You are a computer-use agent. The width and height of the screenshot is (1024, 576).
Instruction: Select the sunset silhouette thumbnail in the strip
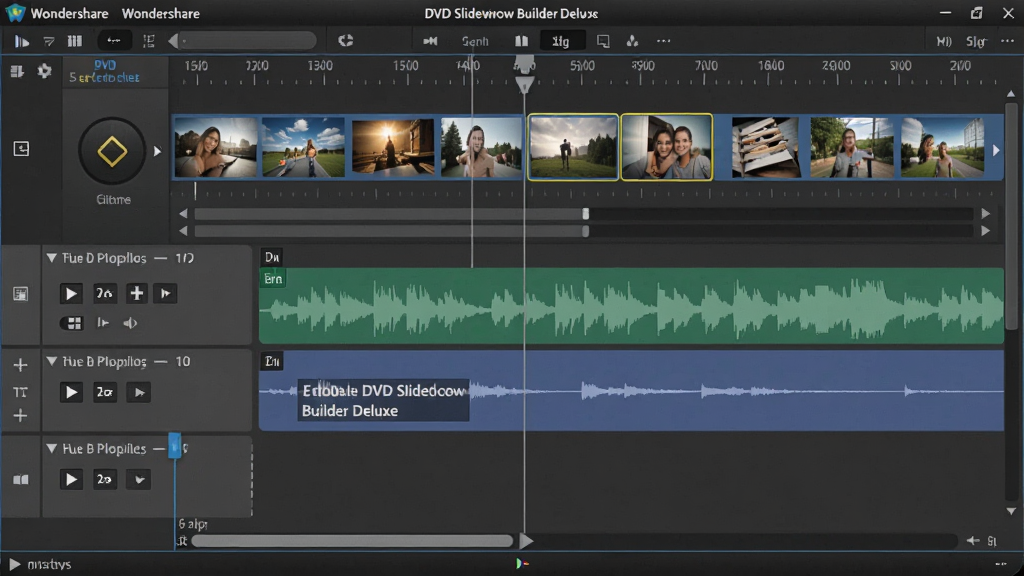click(x=392, y=147)
